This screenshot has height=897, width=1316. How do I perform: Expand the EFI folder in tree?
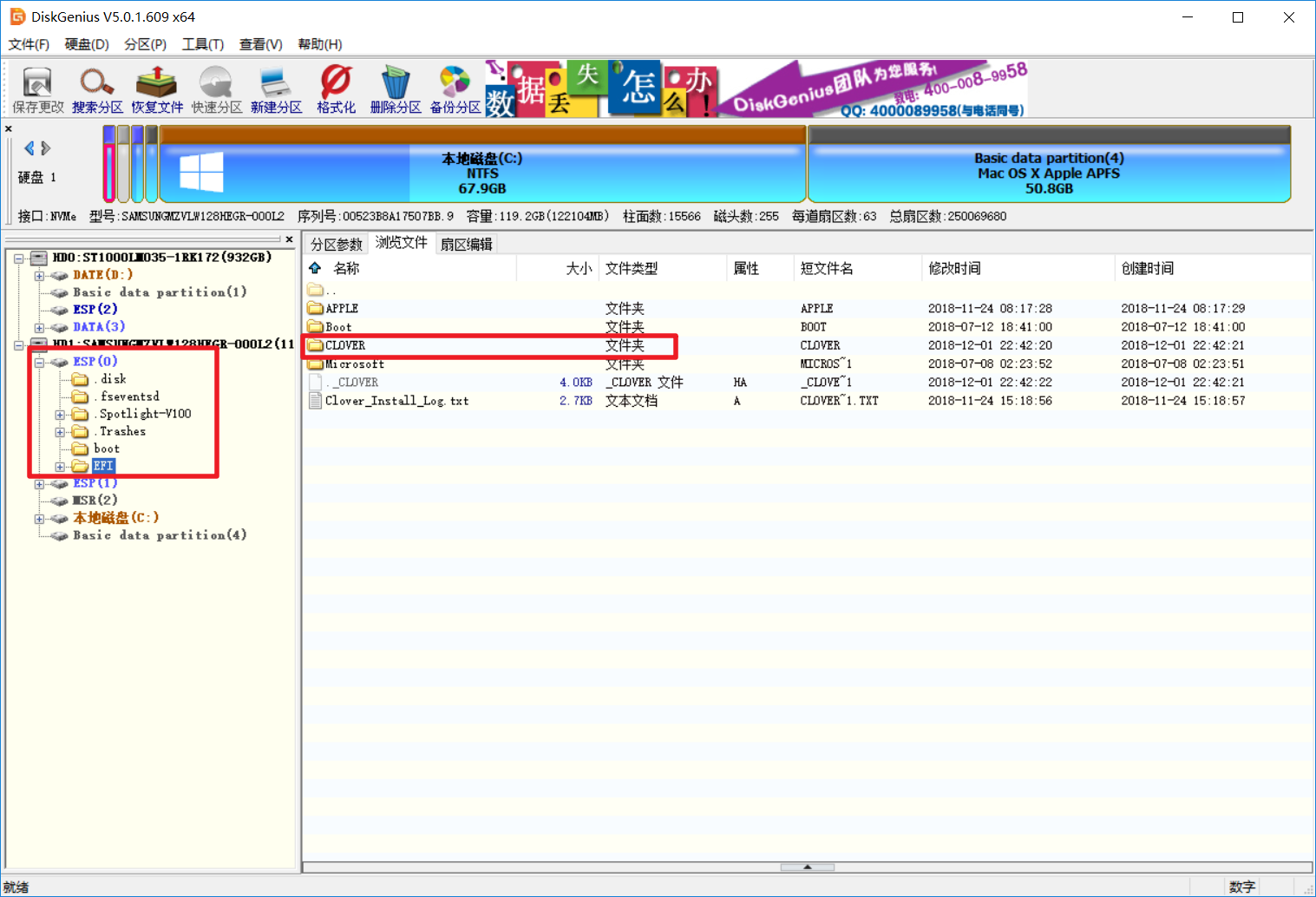tap(60, 467)
